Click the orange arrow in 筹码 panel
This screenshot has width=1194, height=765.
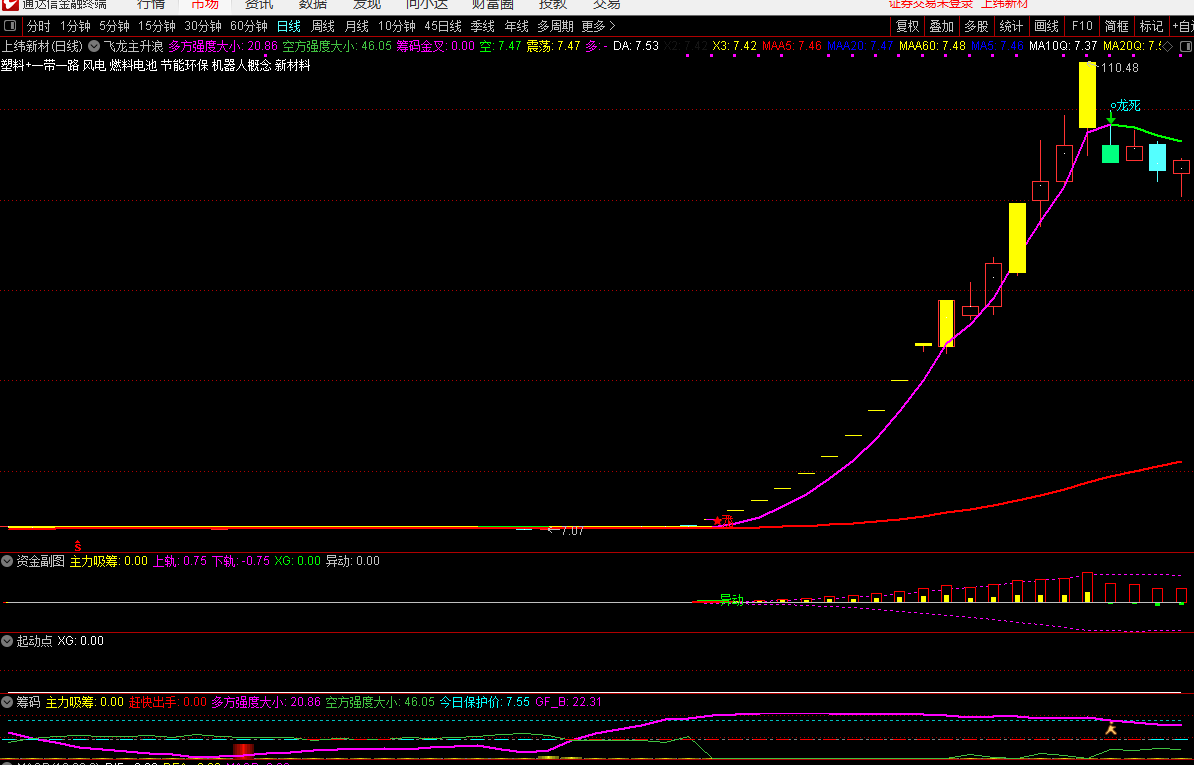1111,730
